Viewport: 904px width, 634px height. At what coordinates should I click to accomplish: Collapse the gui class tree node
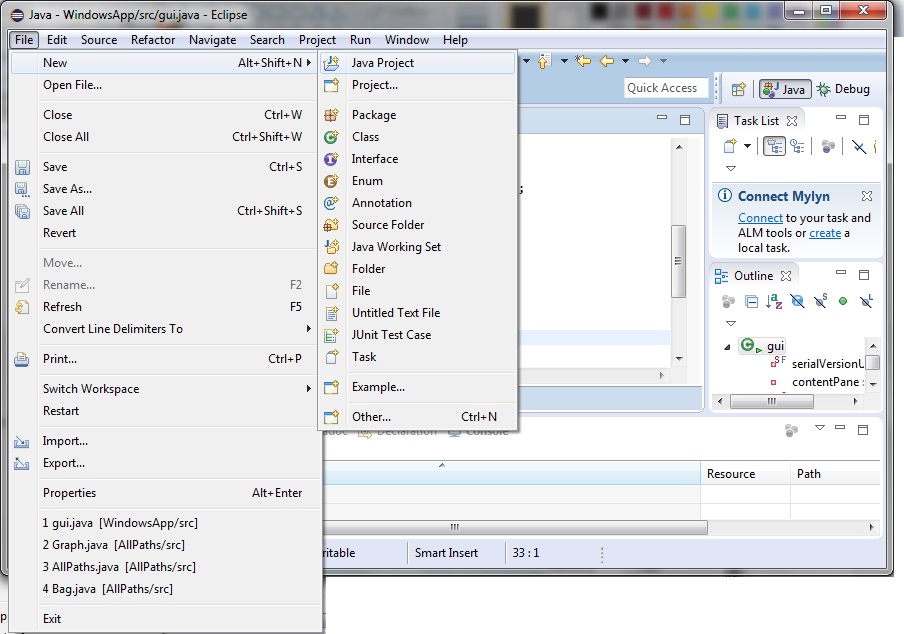[x=728, y=346]
